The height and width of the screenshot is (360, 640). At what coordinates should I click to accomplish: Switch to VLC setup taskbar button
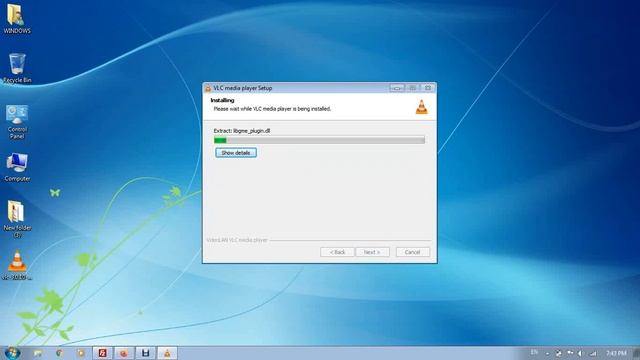click(x=167, y=353)
